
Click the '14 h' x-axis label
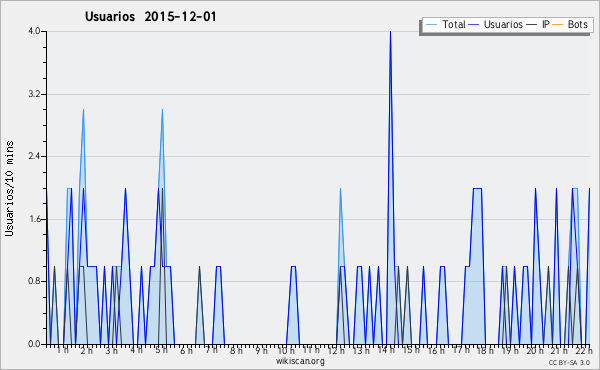[386, 350]
